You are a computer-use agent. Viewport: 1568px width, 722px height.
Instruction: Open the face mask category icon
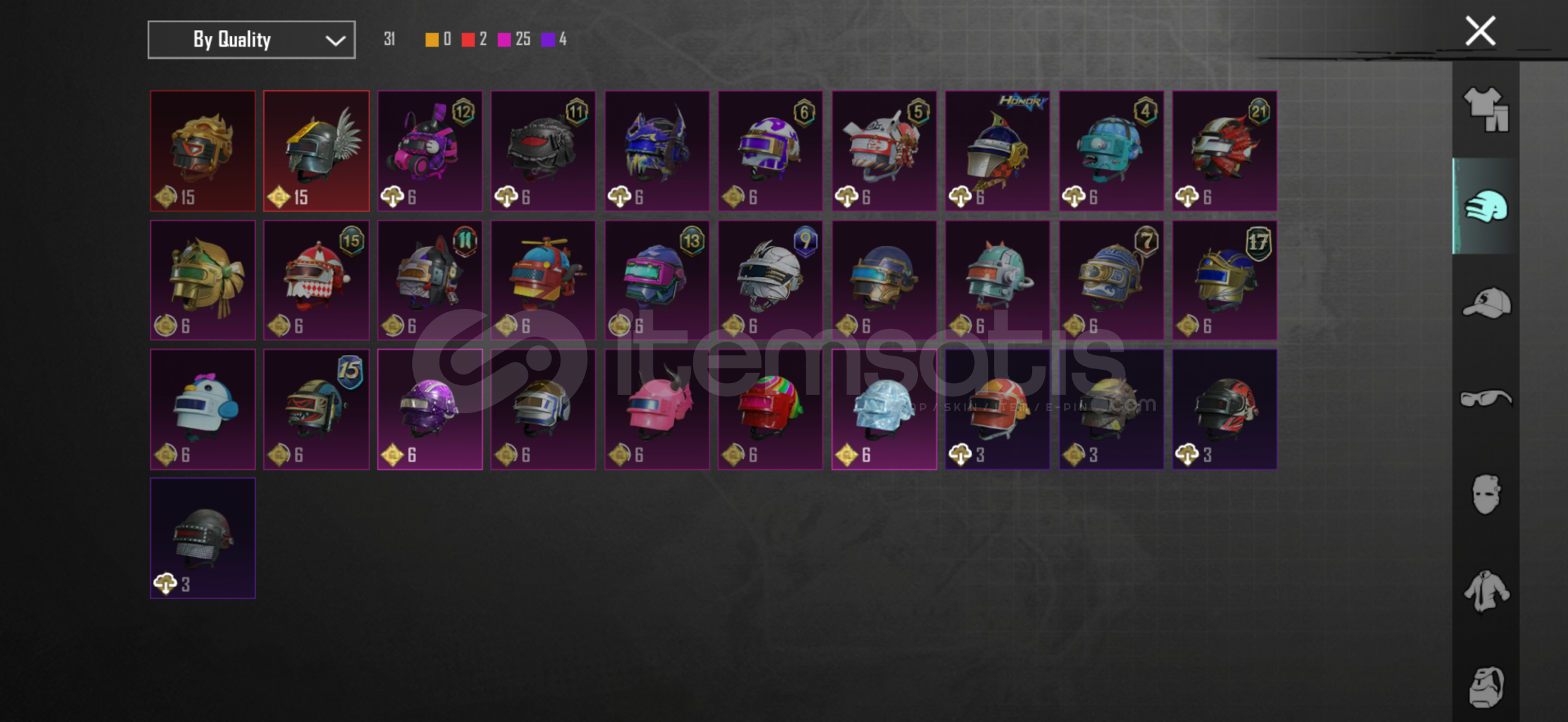(1486, 495)
